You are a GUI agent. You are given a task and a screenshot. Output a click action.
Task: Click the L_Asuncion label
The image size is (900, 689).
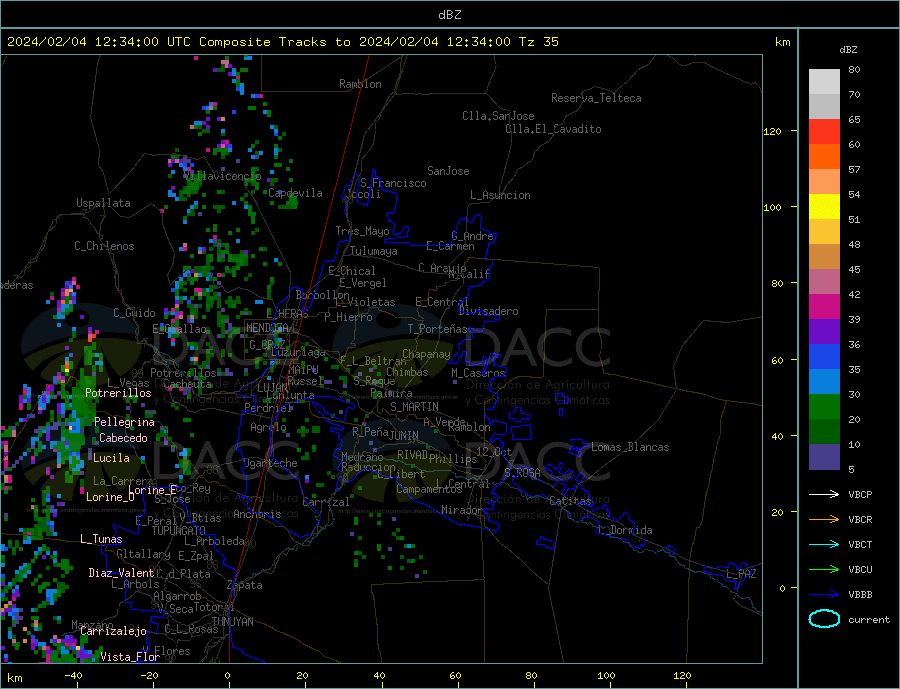(x=500, y=195)
